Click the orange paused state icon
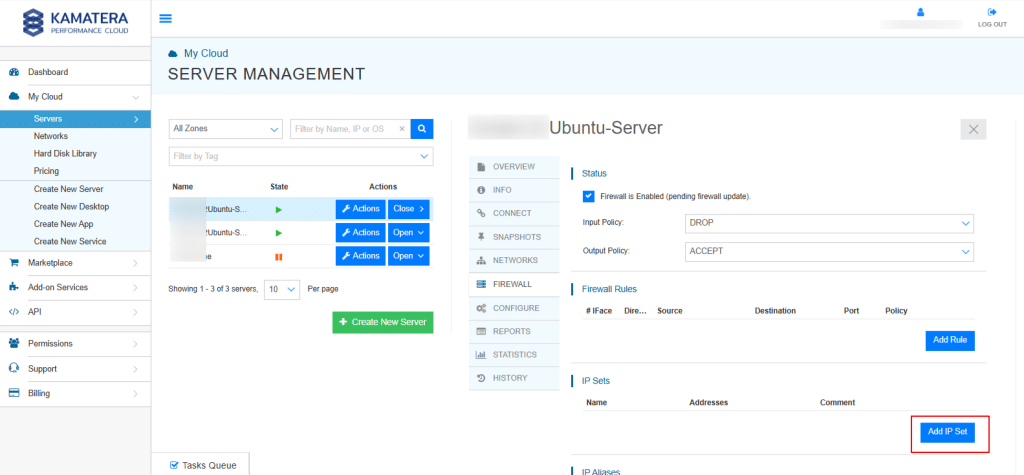This screenshot has width=1024, height=475. (279, 257)
